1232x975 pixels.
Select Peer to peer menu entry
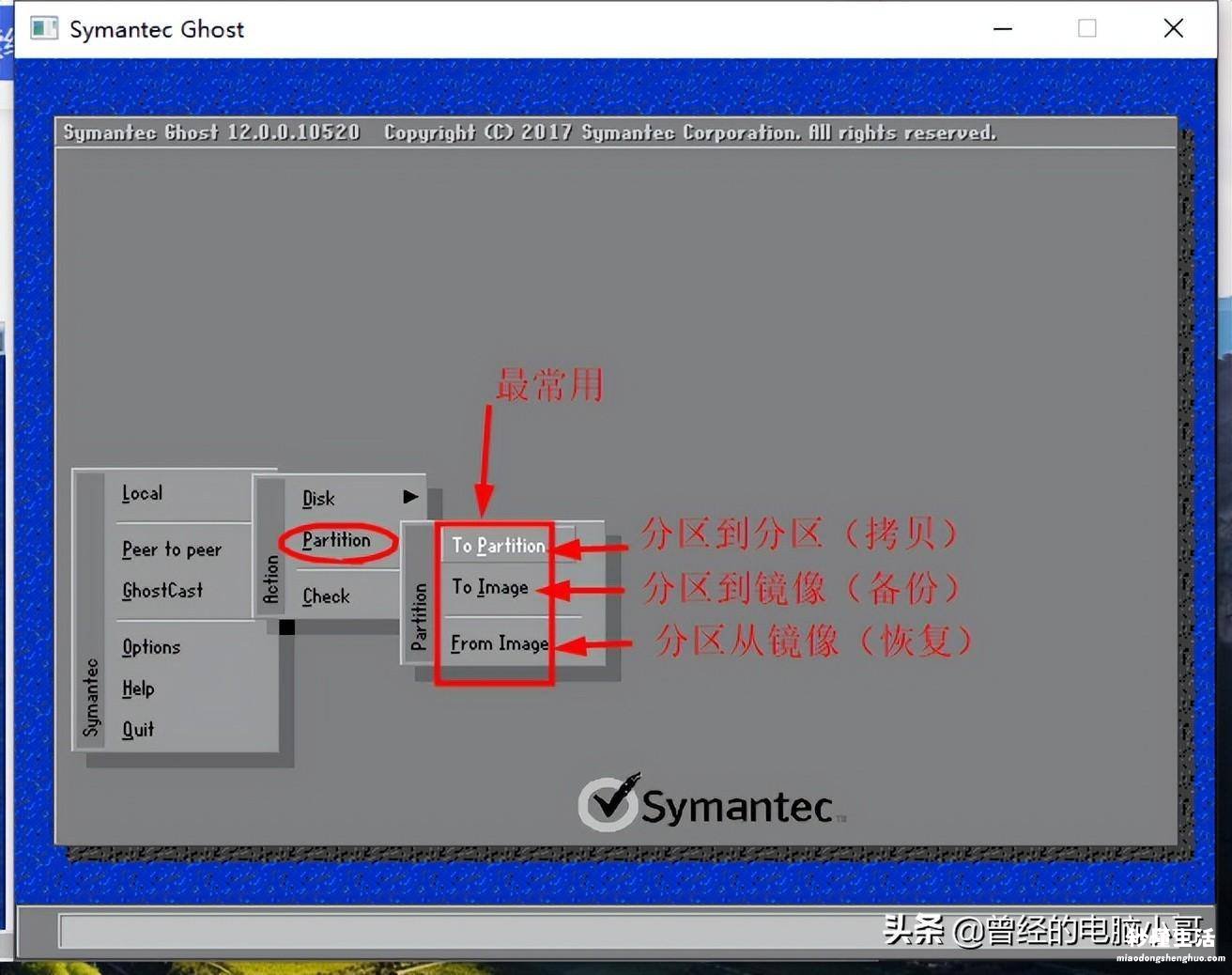pos(172,549)
